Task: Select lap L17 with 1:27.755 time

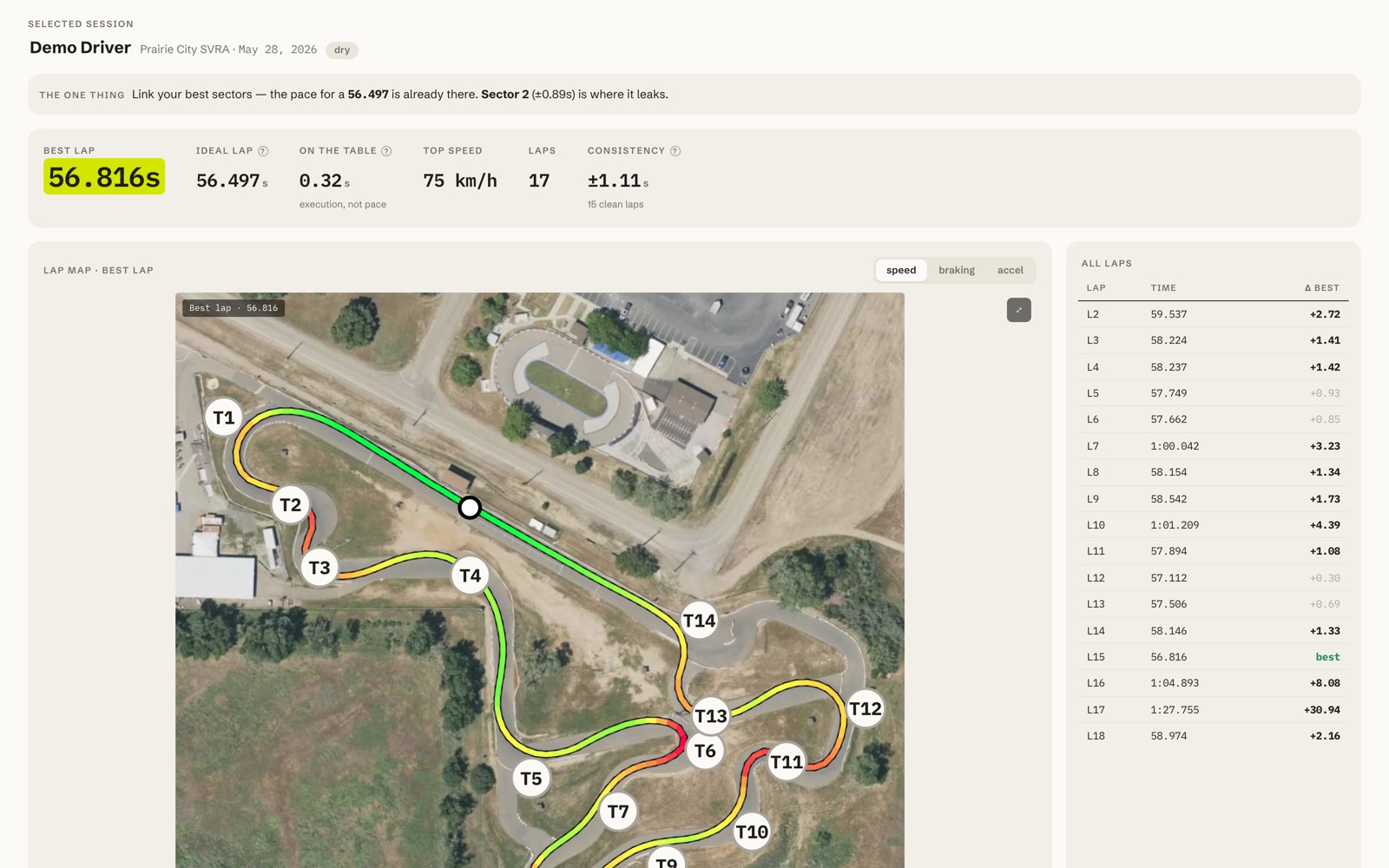Action: (x=1214, y=710)
